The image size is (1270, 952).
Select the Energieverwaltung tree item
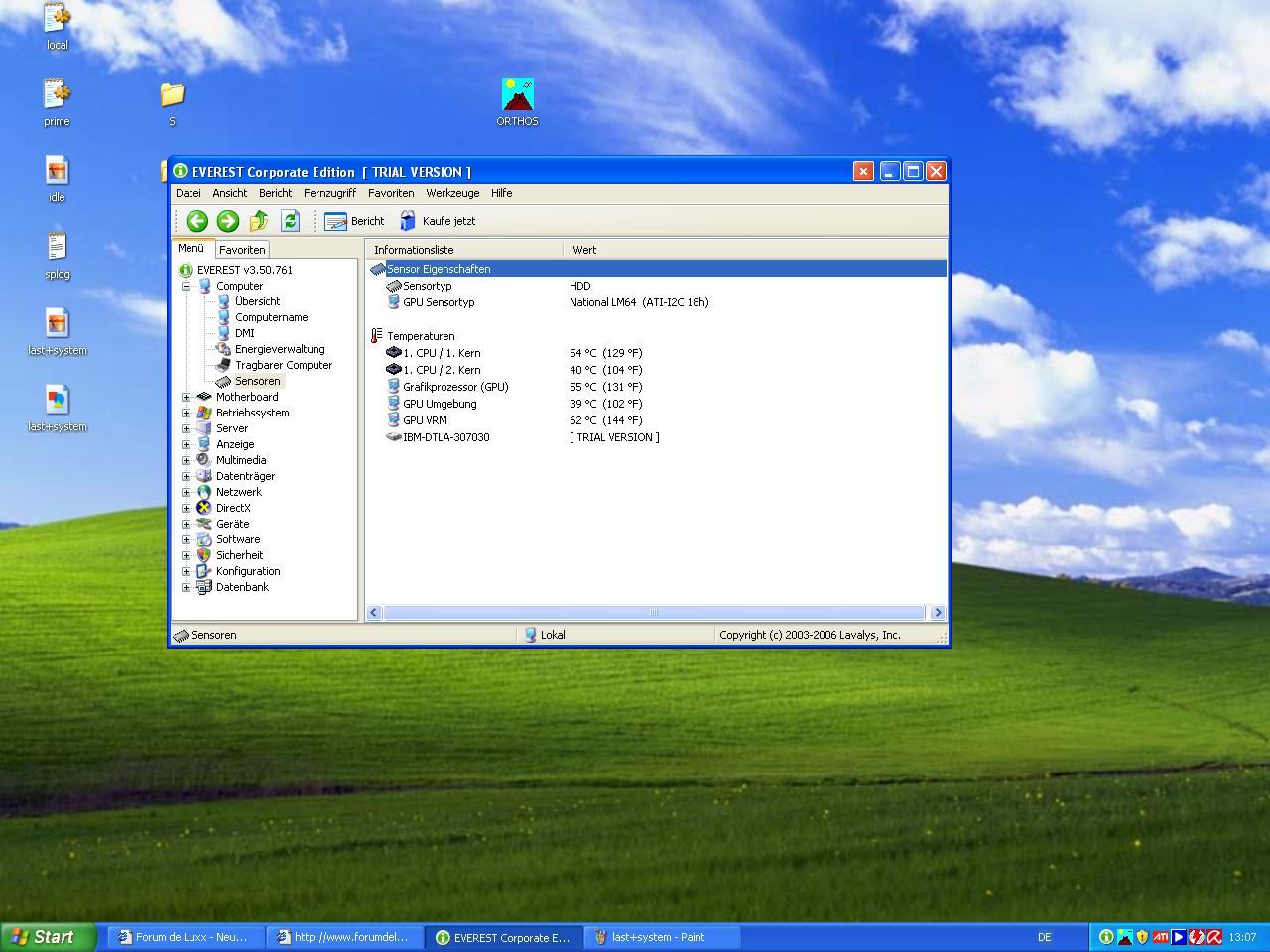point(280,349)
